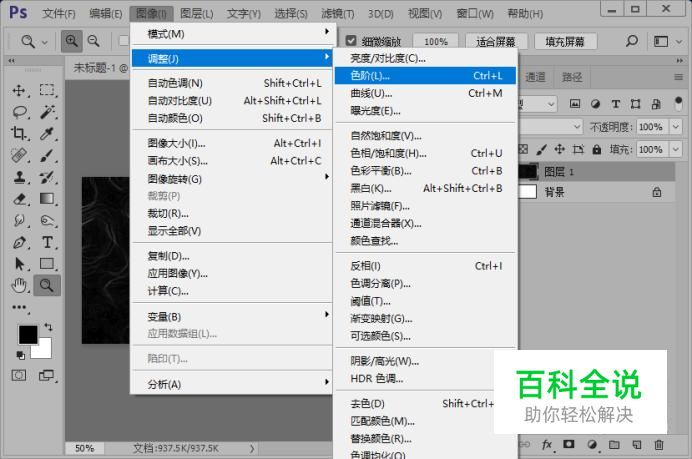
Task: Click the Delete layer trash icon
Action: click(x=658, y=445)
